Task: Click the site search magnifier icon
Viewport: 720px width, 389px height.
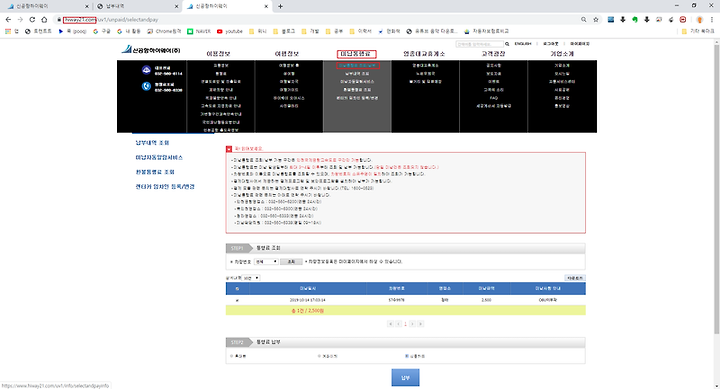Action: [507, 44]
